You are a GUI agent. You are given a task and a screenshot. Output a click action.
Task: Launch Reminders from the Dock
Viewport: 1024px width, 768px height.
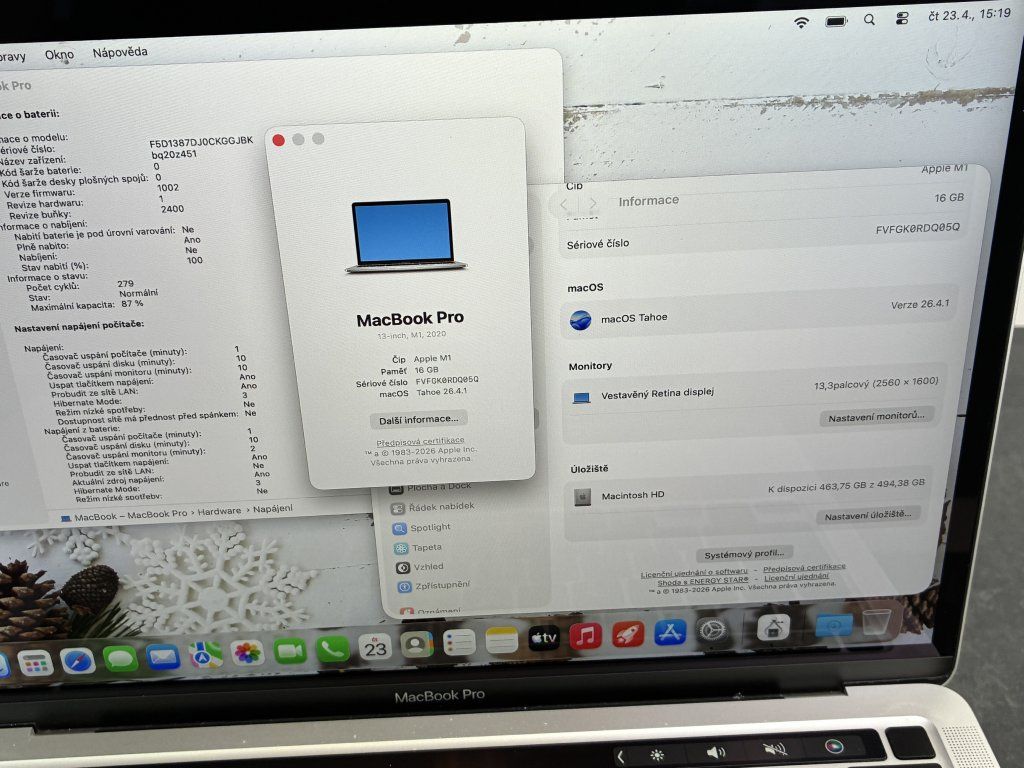pyautogui.click(x=459, y=643)
